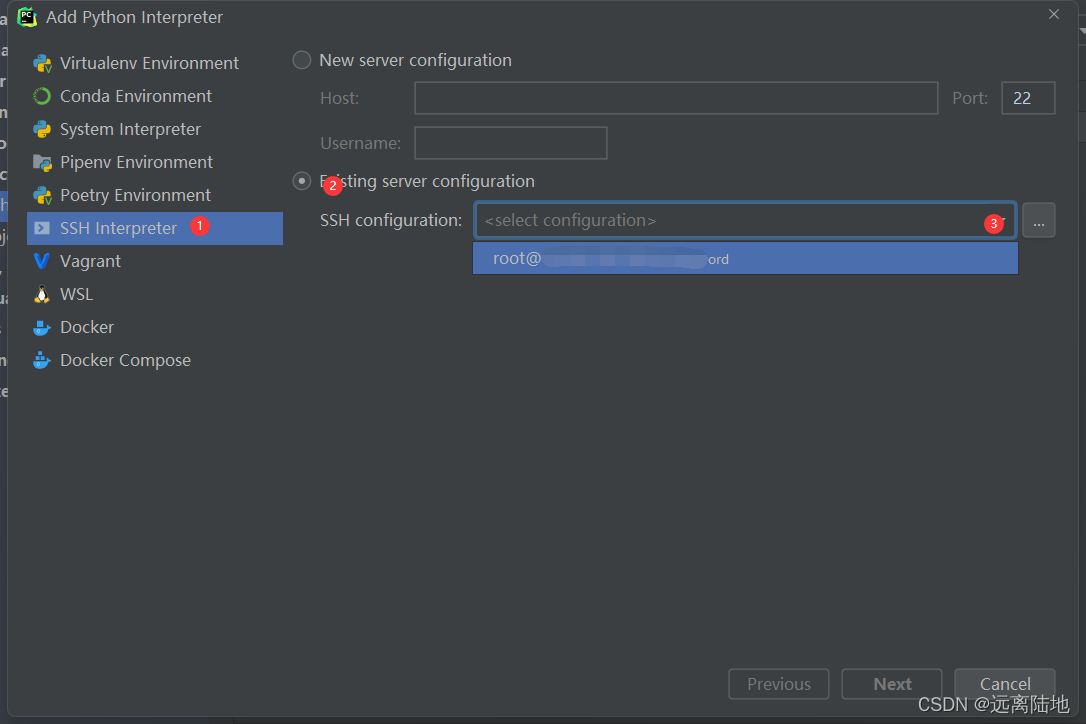Click the Next button
The height and width of the screenshot is (724, 1086).
(x=892, y=684)
